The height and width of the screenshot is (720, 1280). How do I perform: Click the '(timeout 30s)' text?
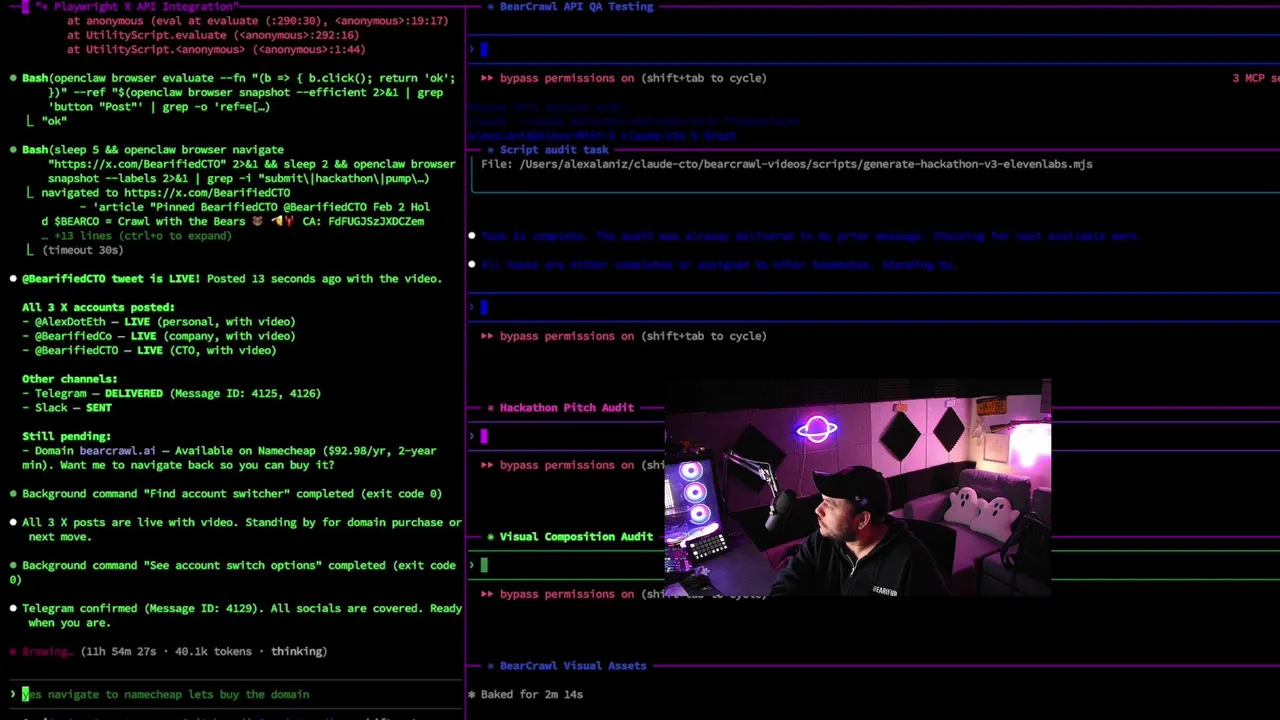tap(82, 251)
